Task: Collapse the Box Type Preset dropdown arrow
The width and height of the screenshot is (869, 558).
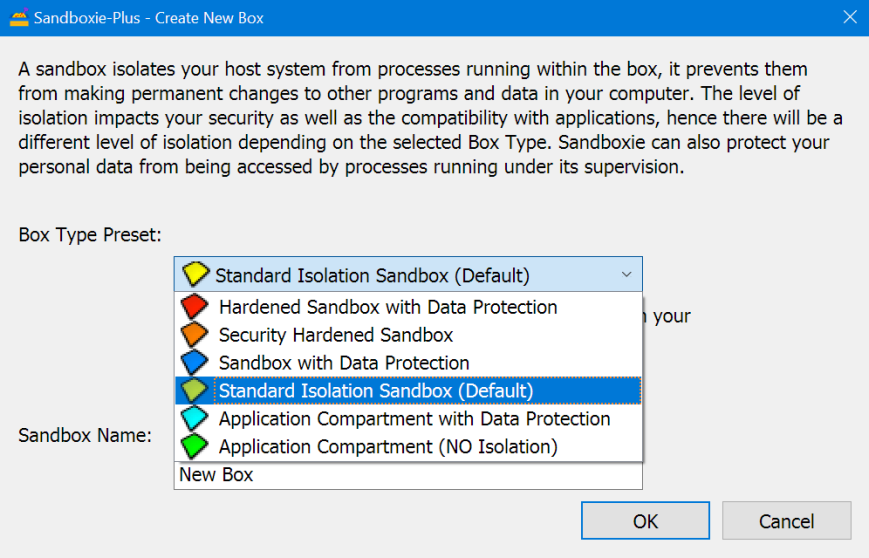Action: click(626, 275)
